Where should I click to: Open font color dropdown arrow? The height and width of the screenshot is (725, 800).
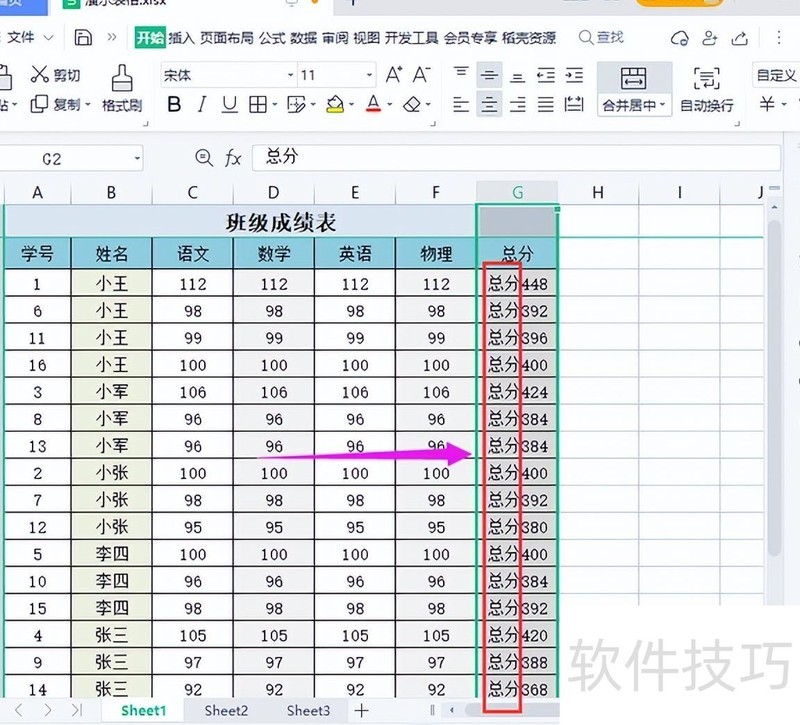click(390, 105)
